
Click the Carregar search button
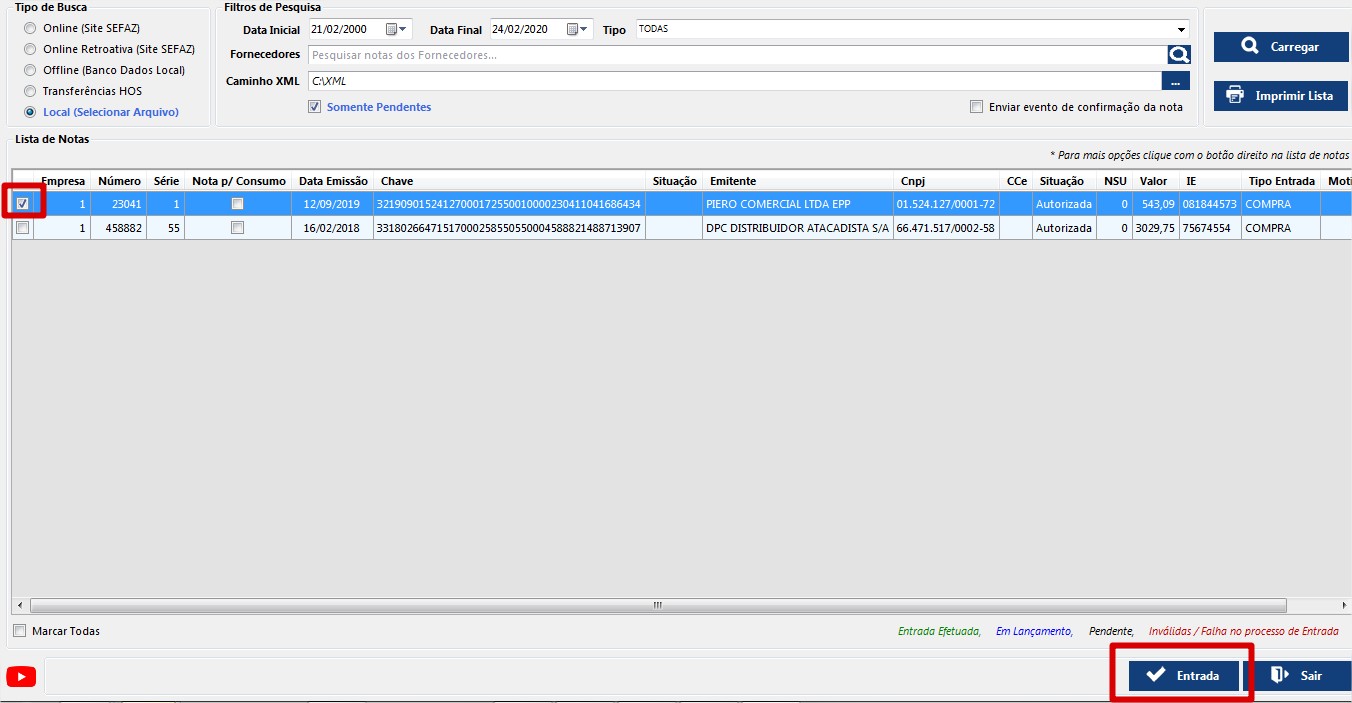point(1280,47)
